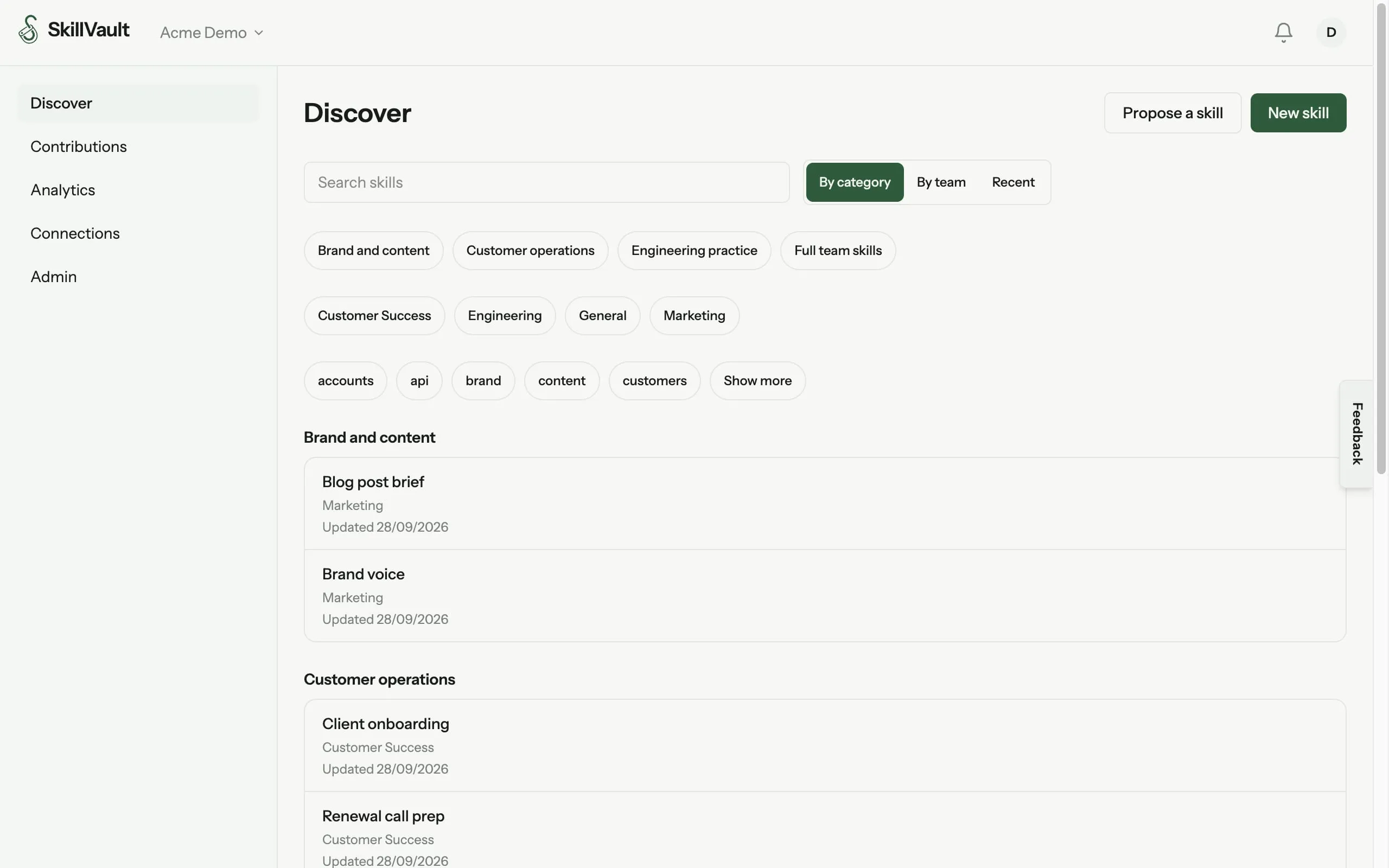Select the brand tag chip

click(483, 381)
